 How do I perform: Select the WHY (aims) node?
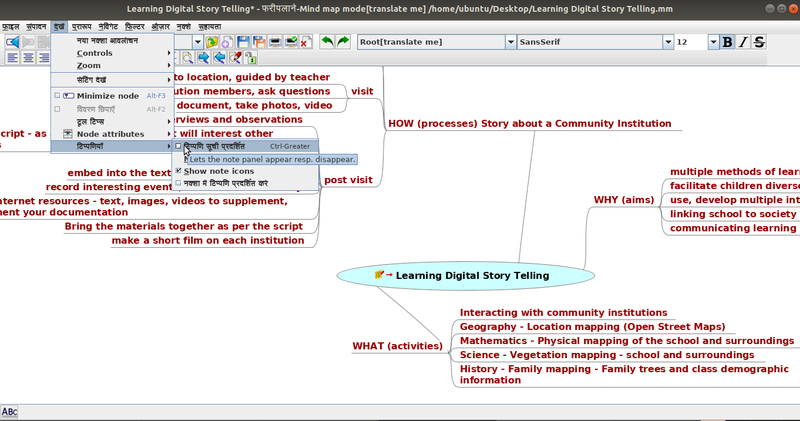pos(623,200)
